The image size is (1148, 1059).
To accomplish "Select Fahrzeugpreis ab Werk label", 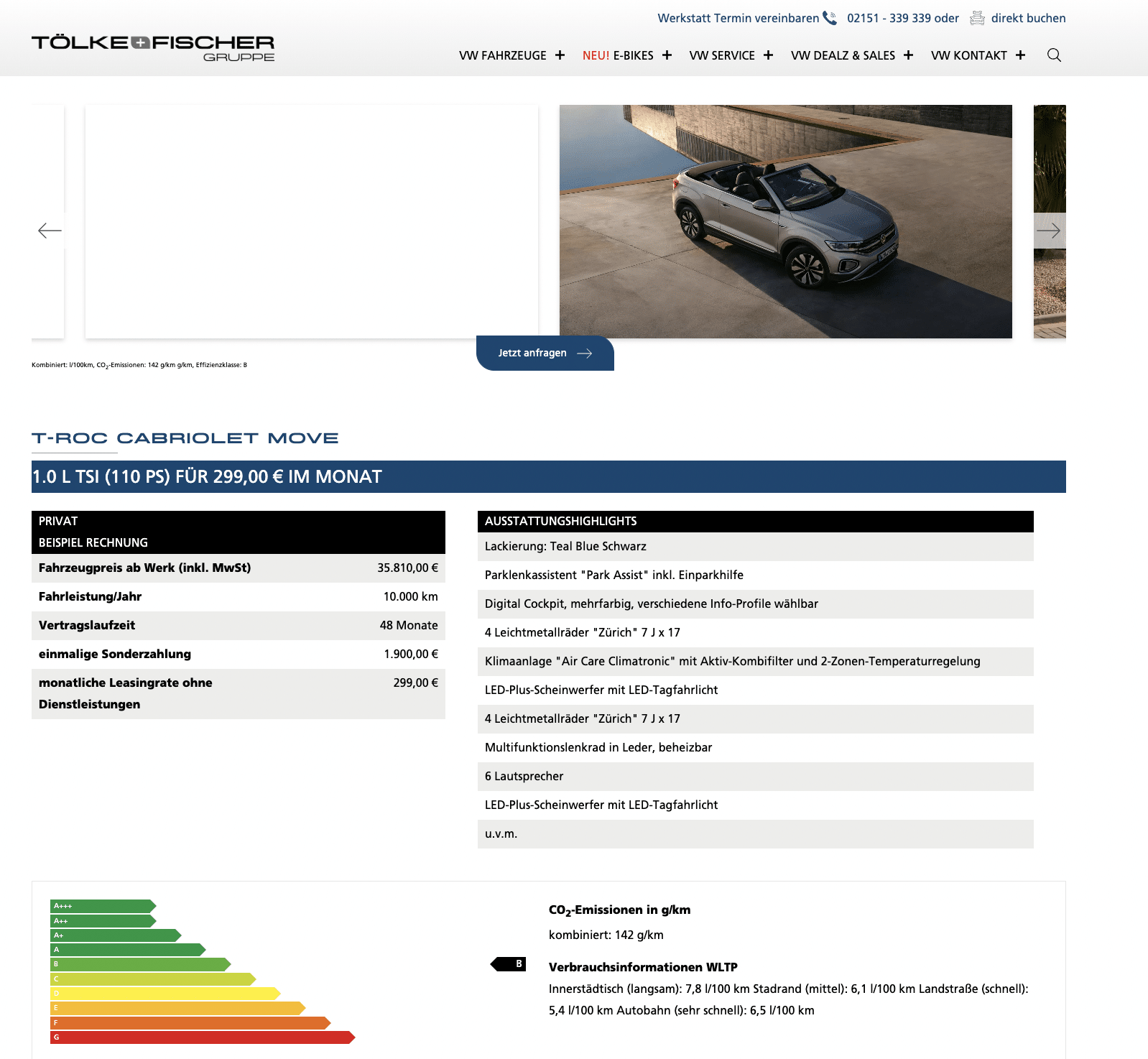I will [x=144, y=568].
